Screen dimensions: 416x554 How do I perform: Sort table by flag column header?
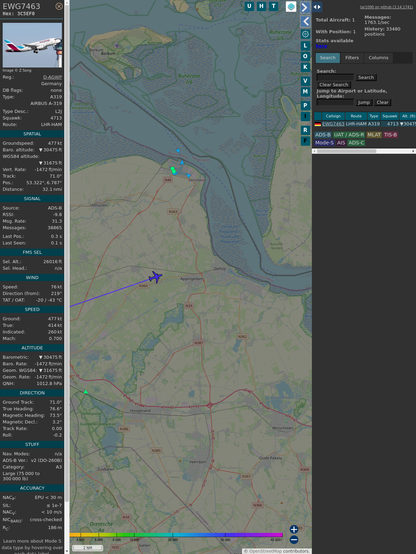(318, 116)
